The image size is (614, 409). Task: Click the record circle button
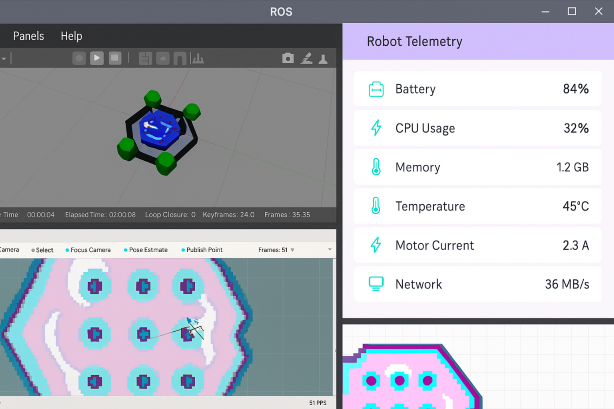click(78, 59)
